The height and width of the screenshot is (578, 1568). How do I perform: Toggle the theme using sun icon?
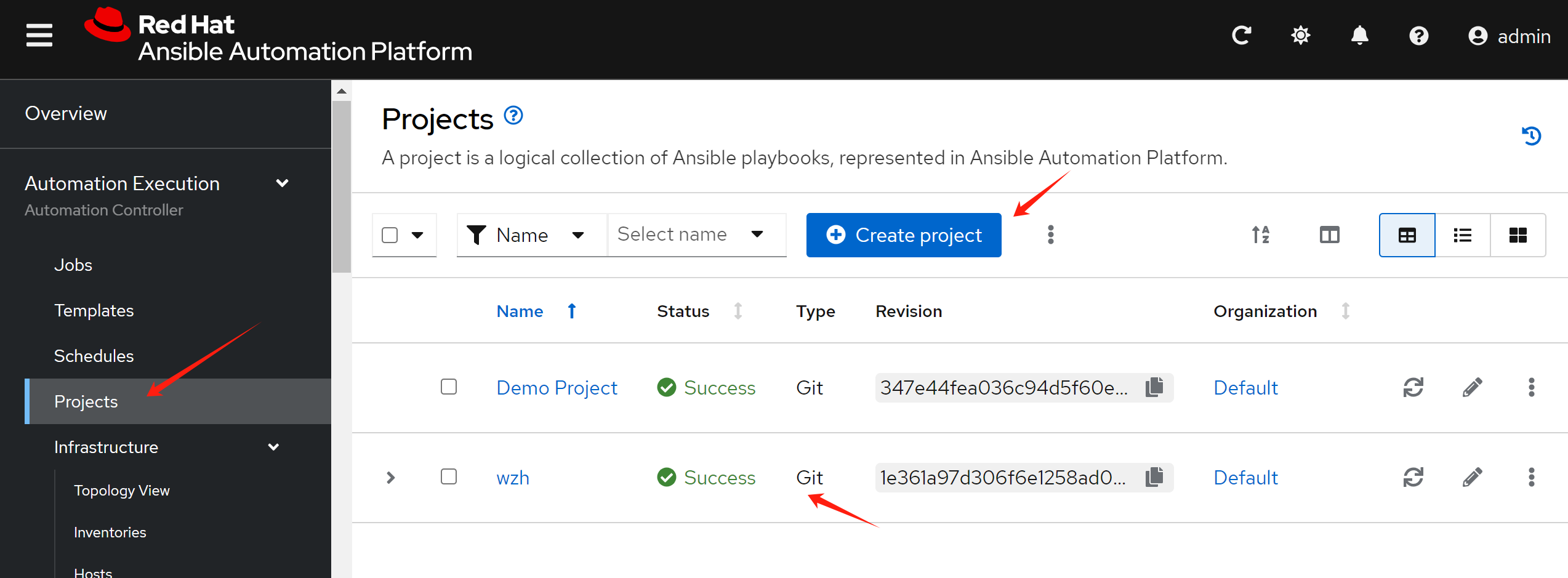tap(1300, 36)
